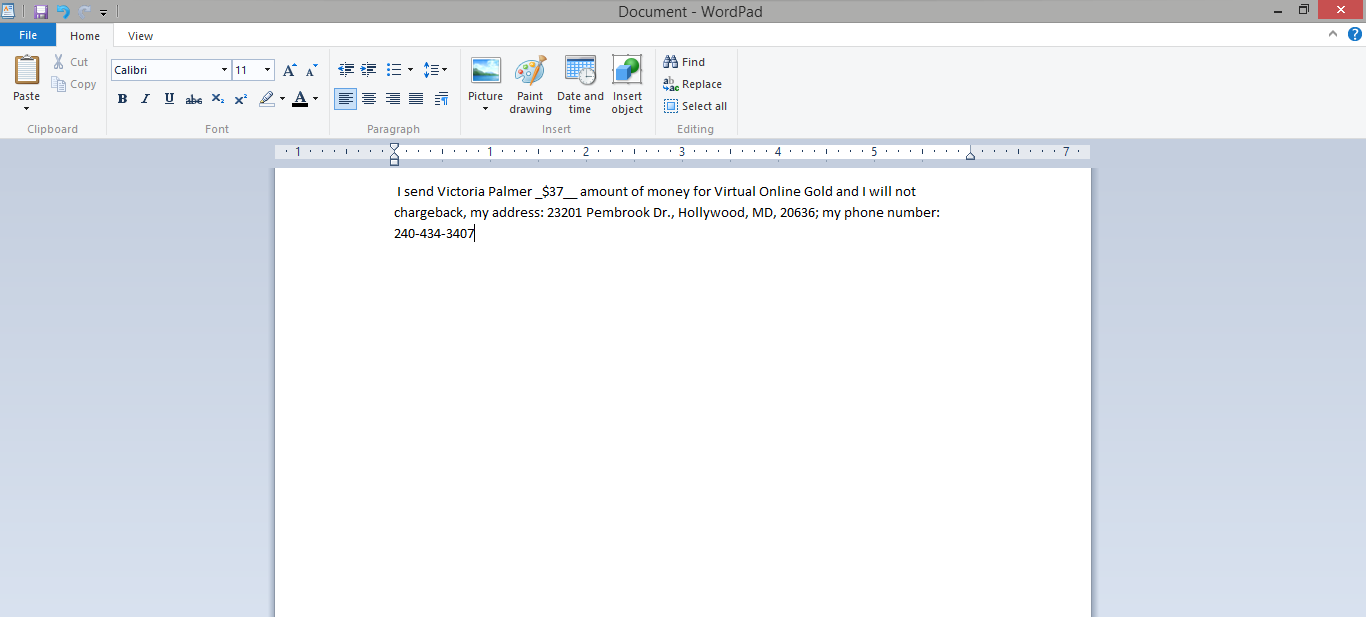Click the Increase indent icon

pyautogui.click(x=369, y=70)
